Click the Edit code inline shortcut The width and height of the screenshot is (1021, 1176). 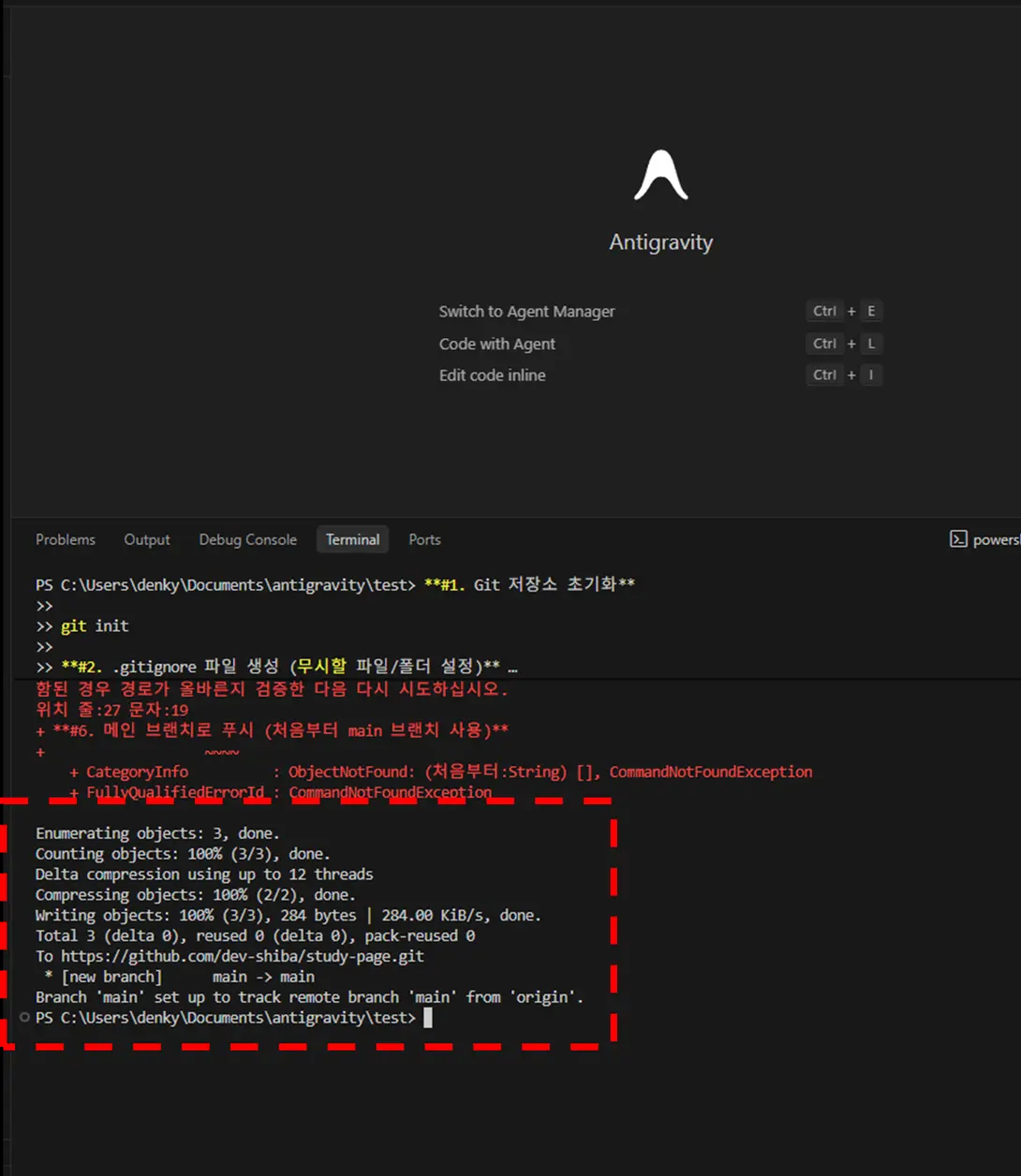(x=492, y=375)
